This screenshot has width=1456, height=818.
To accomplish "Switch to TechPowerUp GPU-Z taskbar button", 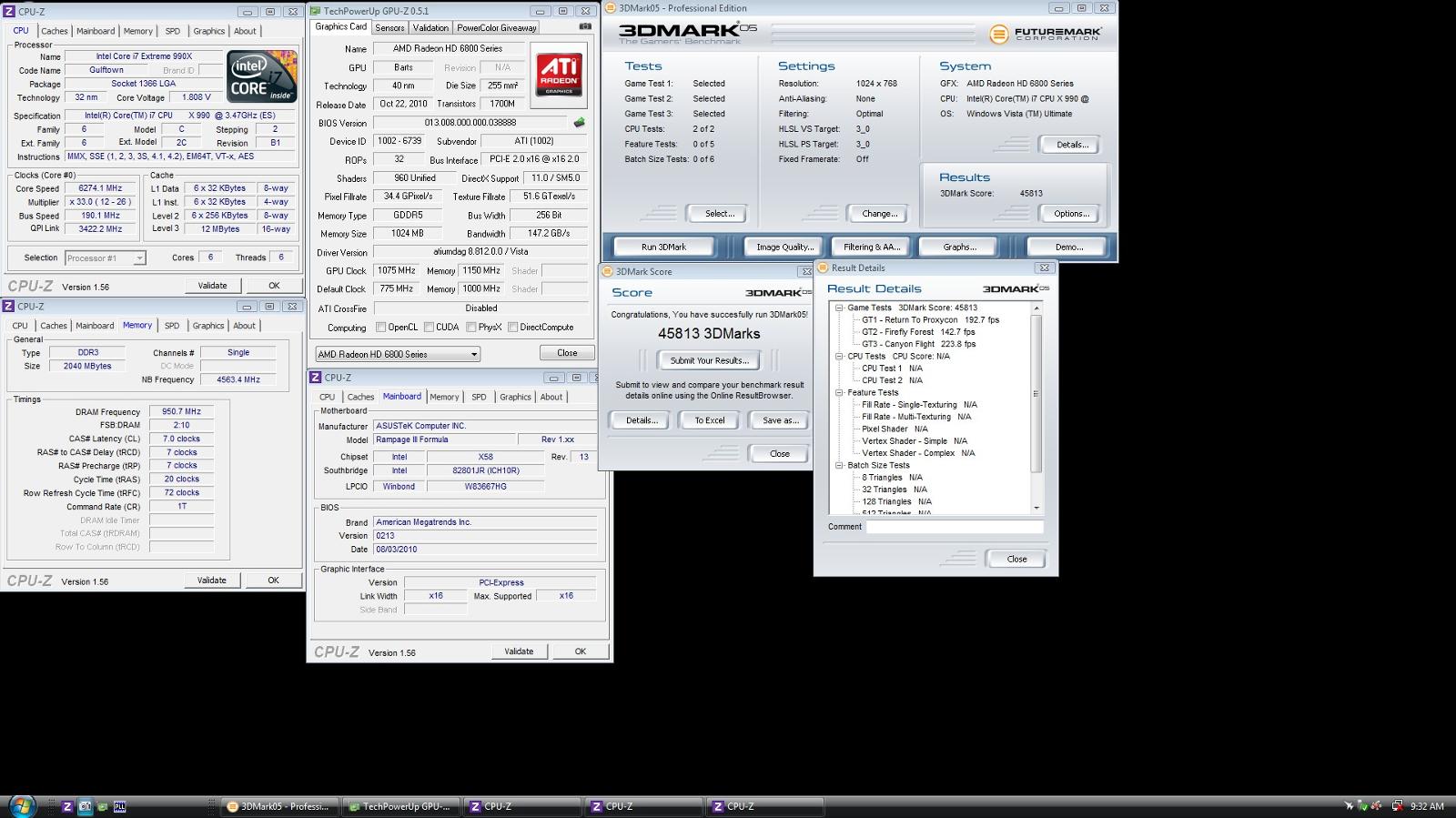I will coord(401,806).
